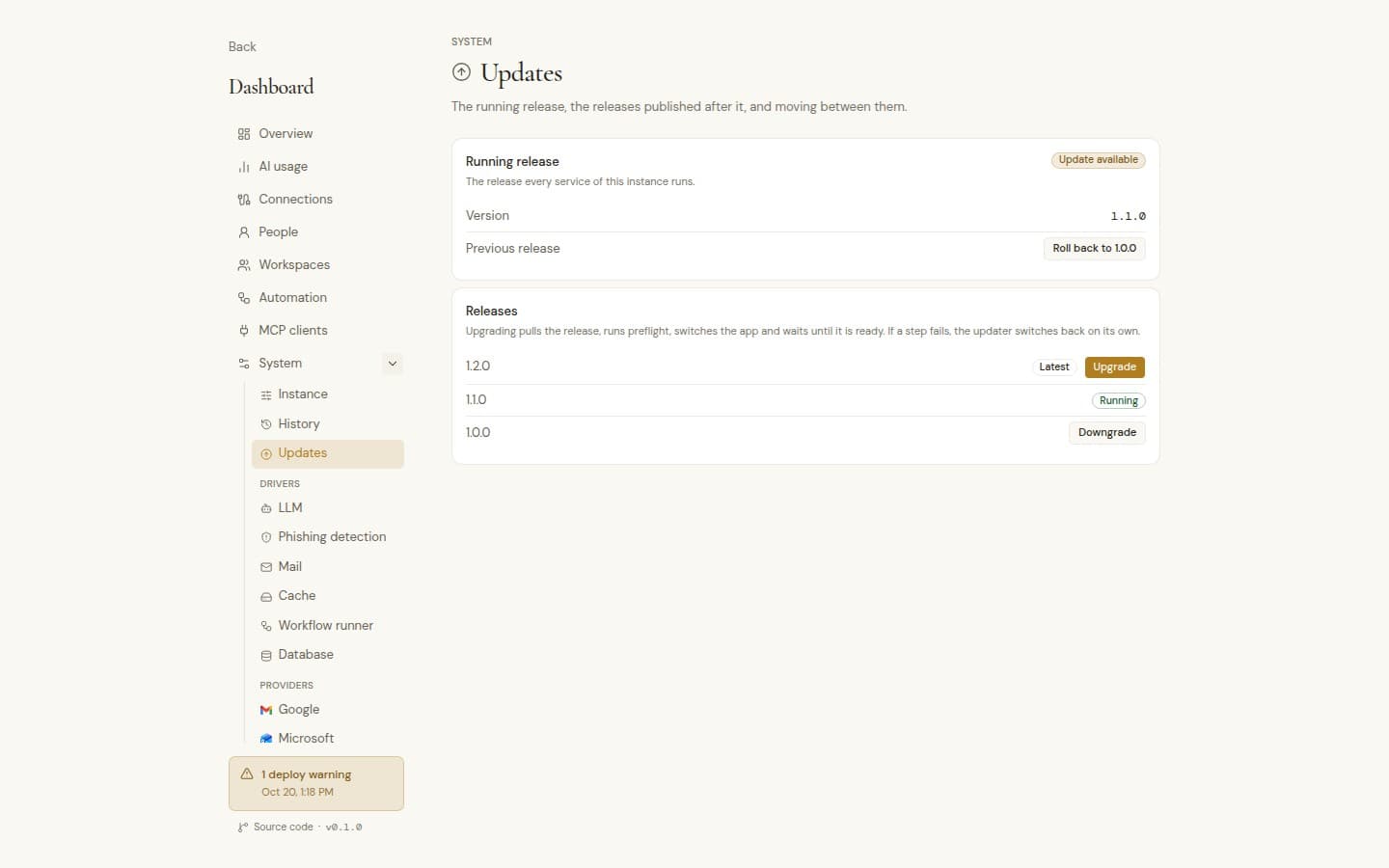Click the Workflow runner icon
Viewport: 1389px width, 868px height.
pos(266,626)
